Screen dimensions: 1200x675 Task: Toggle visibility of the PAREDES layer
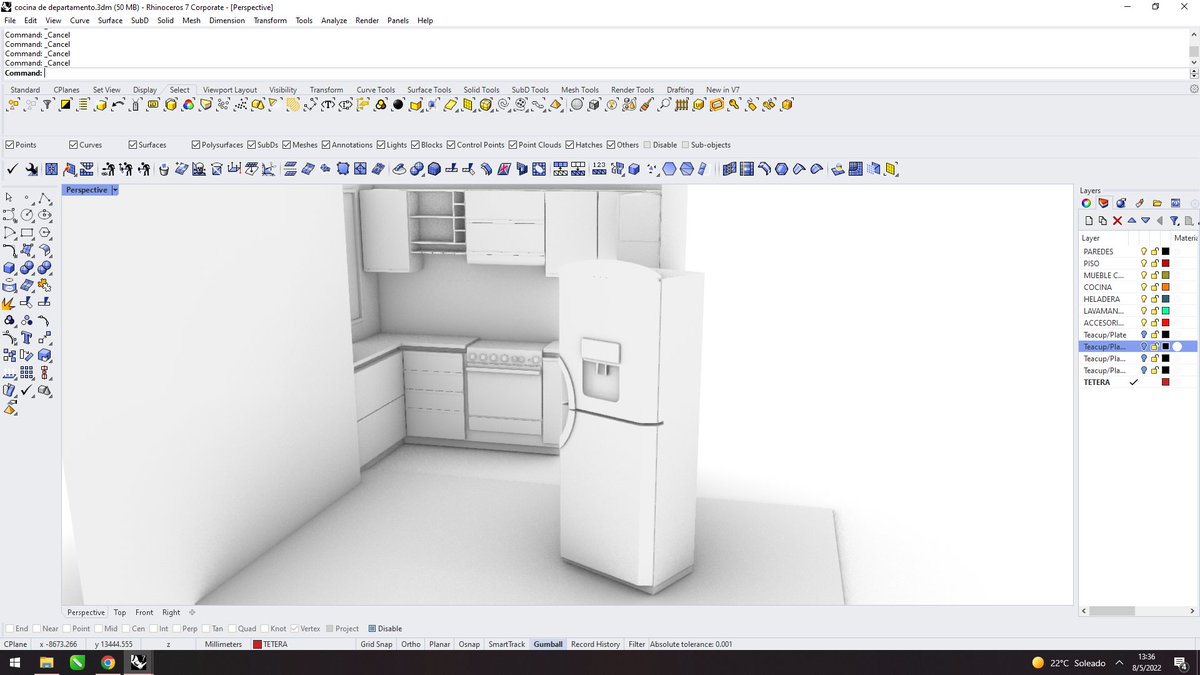[1144, 251]
